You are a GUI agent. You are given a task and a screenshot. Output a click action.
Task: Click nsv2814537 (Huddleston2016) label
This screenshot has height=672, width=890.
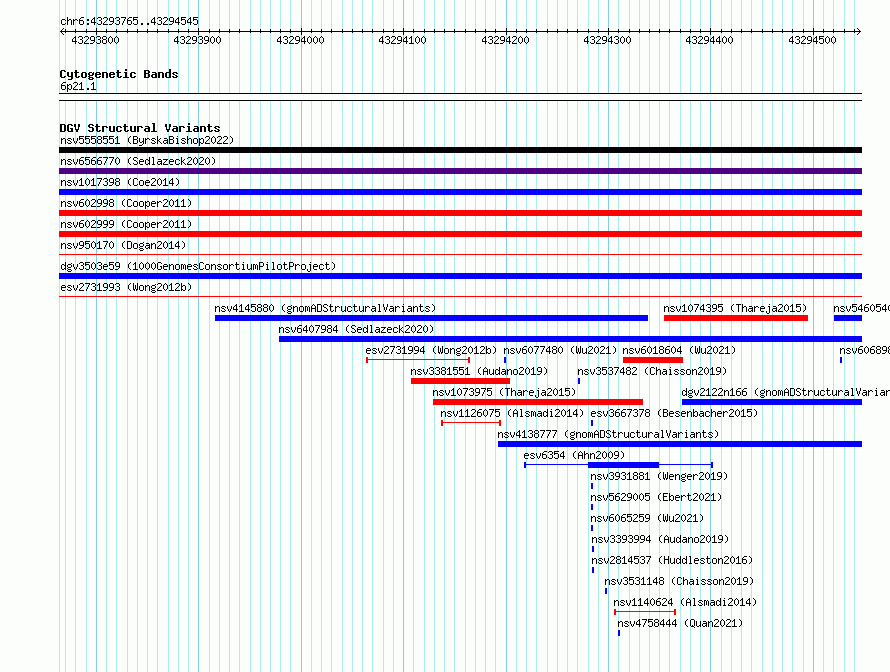click(672, 560)
